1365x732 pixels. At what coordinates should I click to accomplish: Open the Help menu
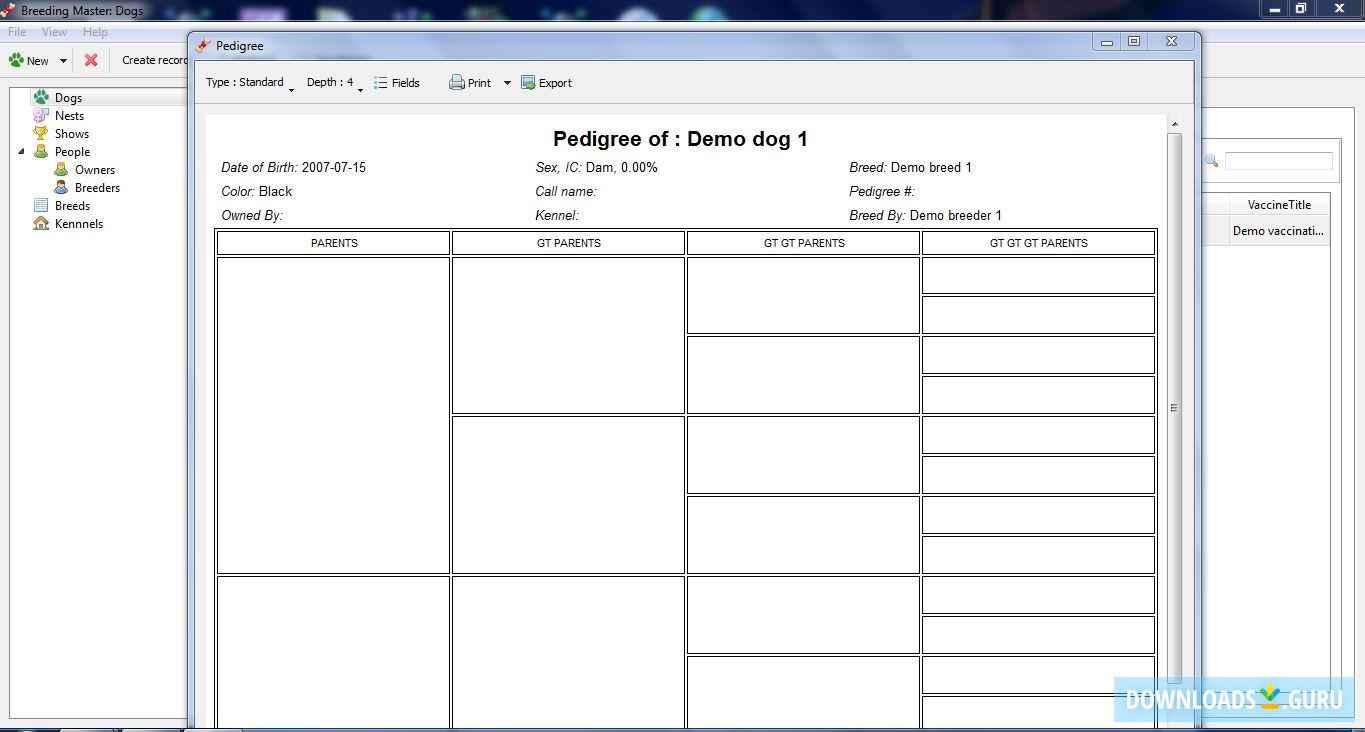point(95,32)
